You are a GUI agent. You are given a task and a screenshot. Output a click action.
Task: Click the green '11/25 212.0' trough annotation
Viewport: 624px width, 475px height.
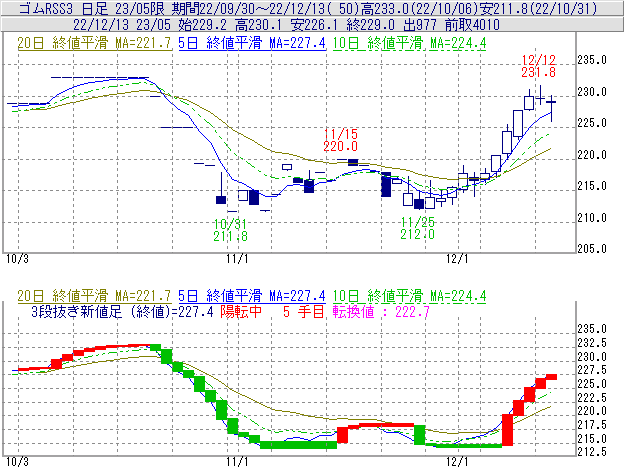coord(417,228)
